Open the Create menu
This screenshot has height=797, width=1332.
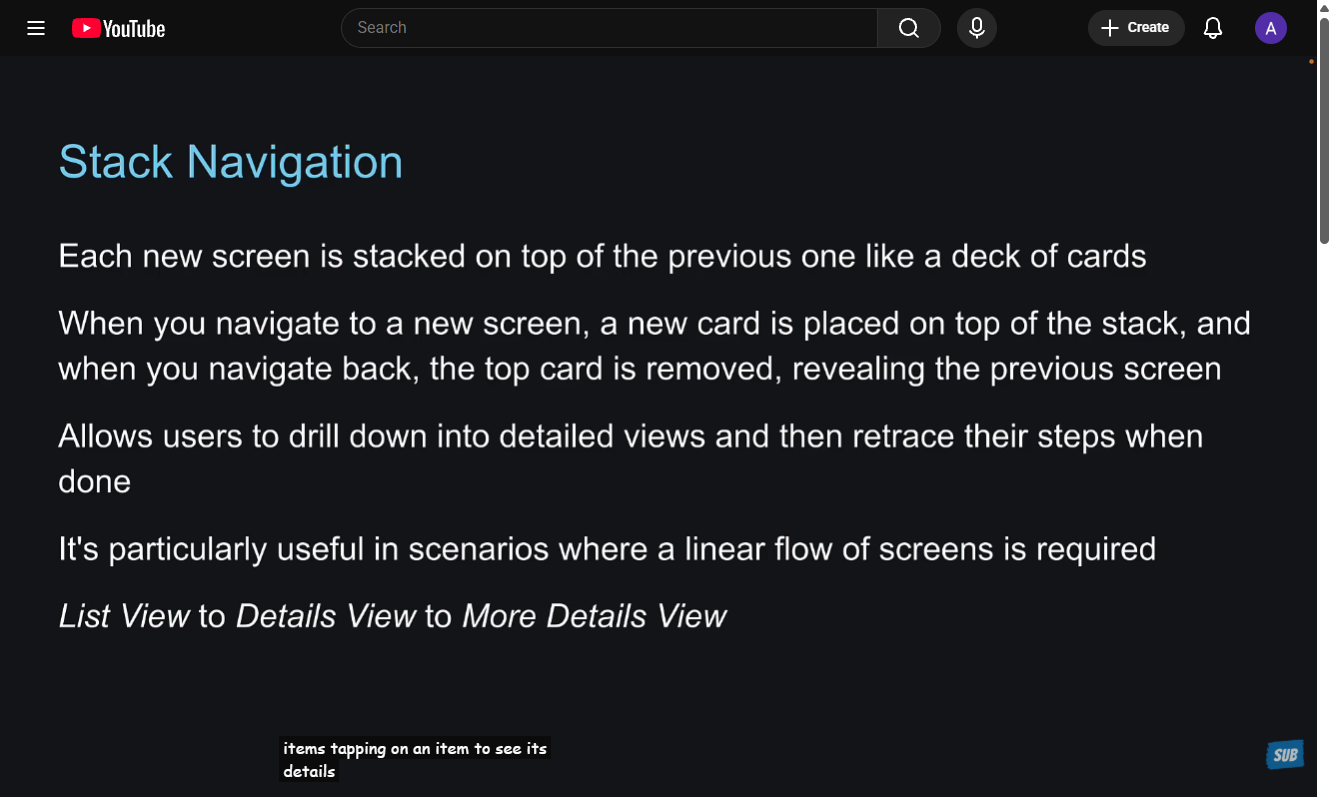(x=1135, y=28)
